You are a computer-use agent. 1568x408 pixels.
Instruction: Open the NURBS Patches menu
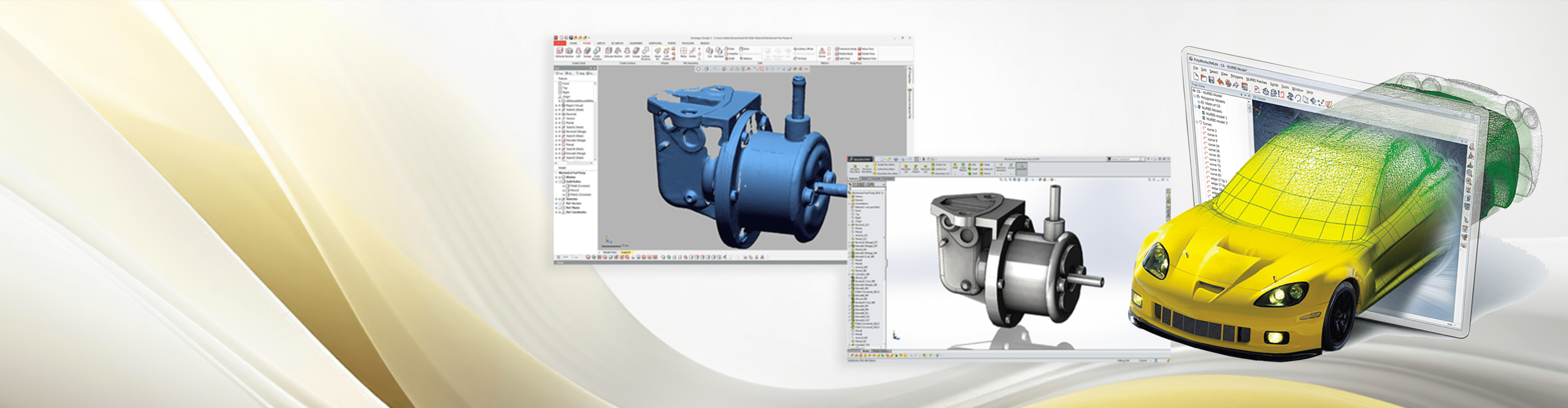pos(1256,81)
